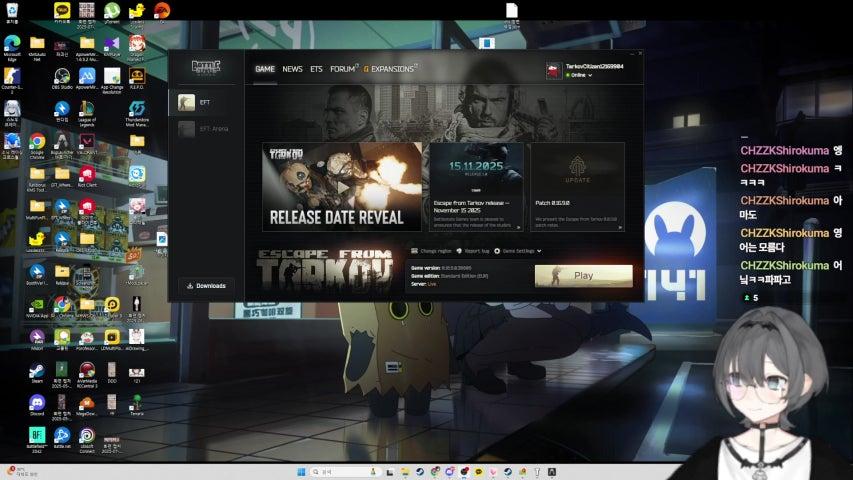Select EFT: Arena in the game list
This screenshot has width=853, height=480.
click(206, 129)
